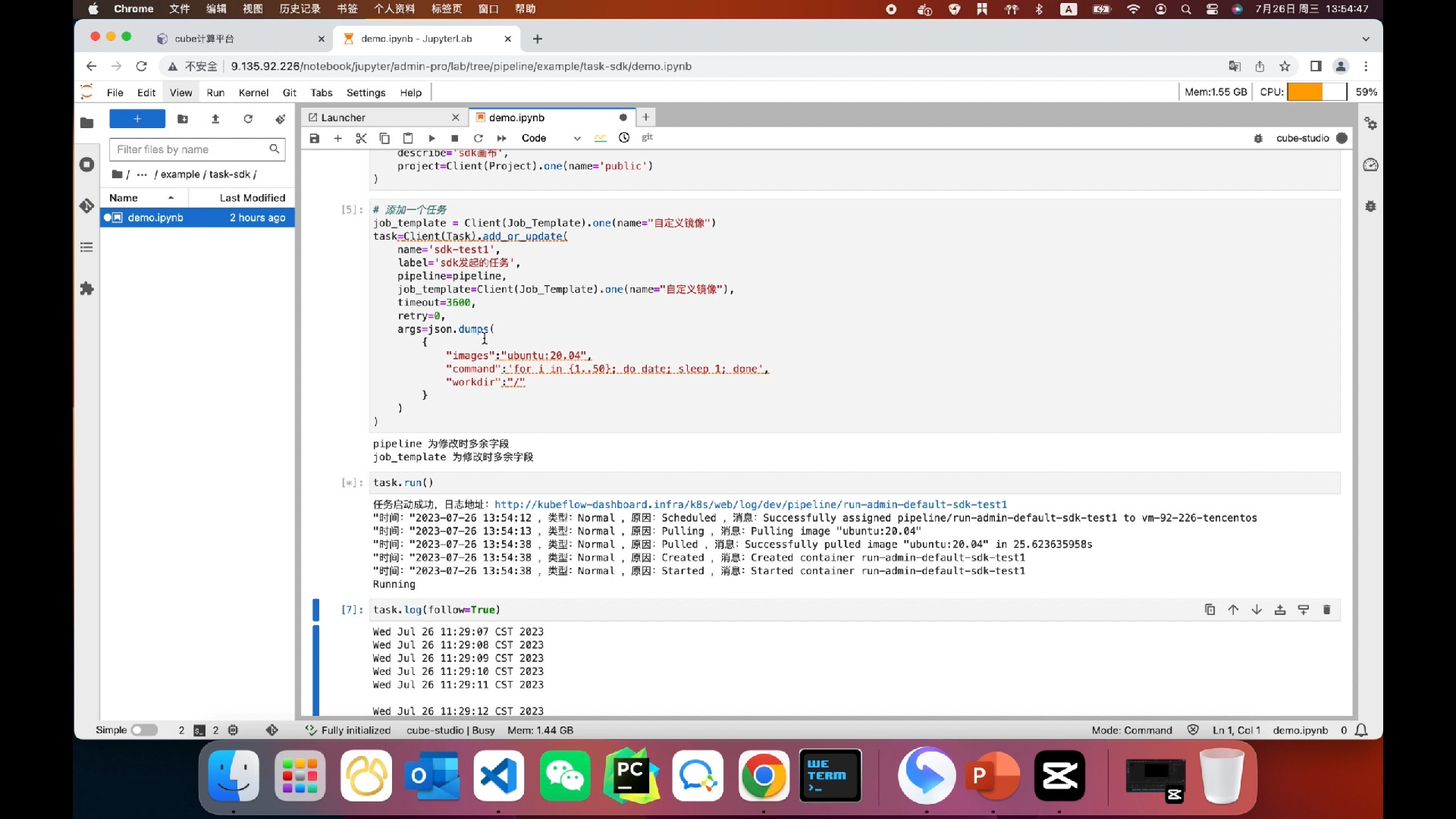Viewport: 1456px width, 819px height.
Task: Move the task.log cell up with the arrow icon
Action: coord(1233,610)
